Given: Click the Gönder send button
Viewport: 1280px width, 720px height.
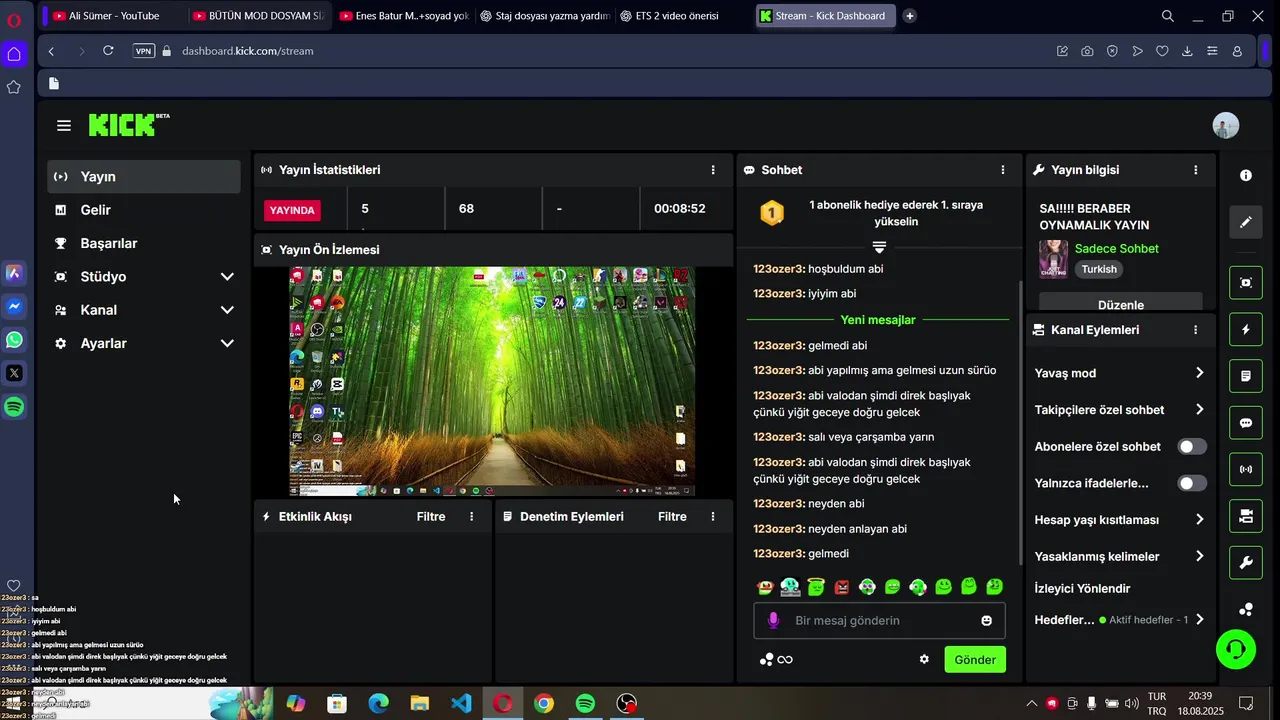Looking at the screenshot, I should tap(975, 659).
